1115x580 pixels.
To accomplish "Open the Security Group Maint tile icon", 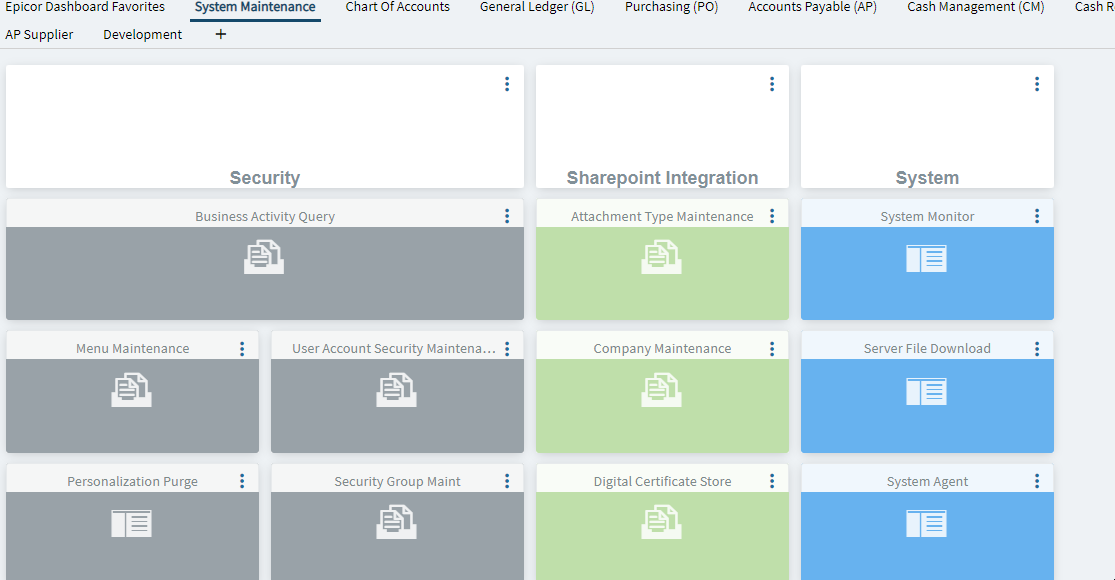I will coord(396,522).
